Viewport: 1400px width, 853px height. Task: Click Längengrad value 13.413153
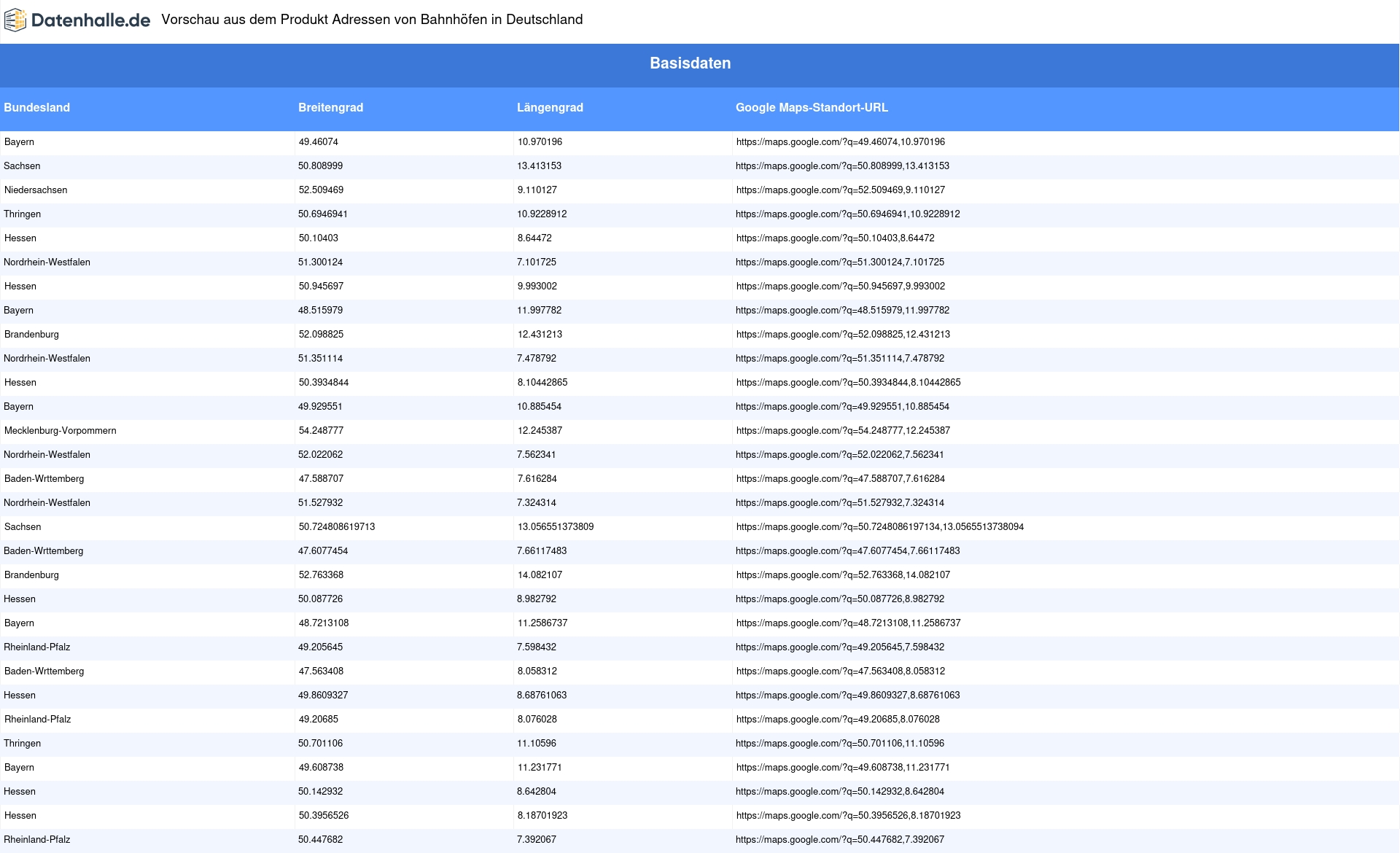coord(540,166)
